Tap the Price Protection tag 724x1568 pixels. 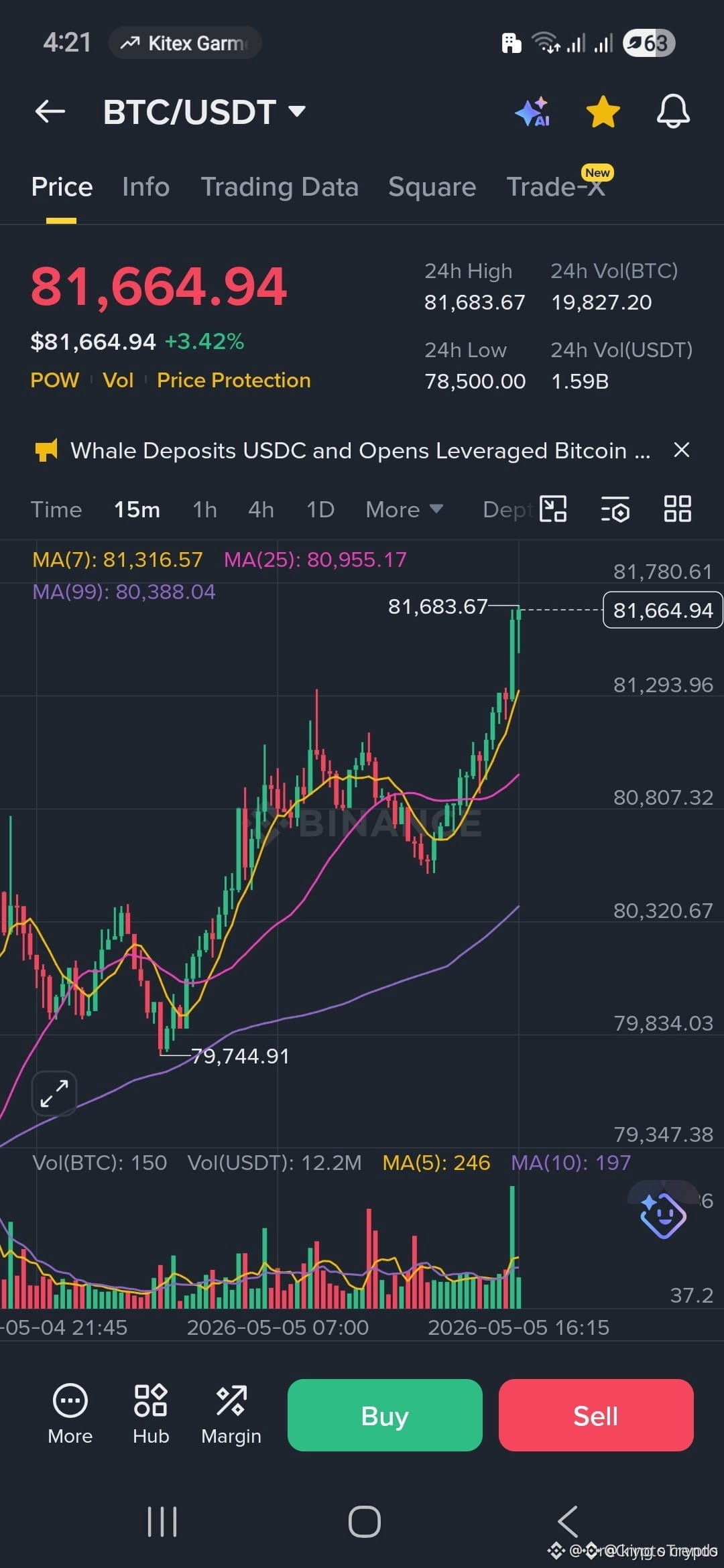pyautogui.click(x=233, y=380)
